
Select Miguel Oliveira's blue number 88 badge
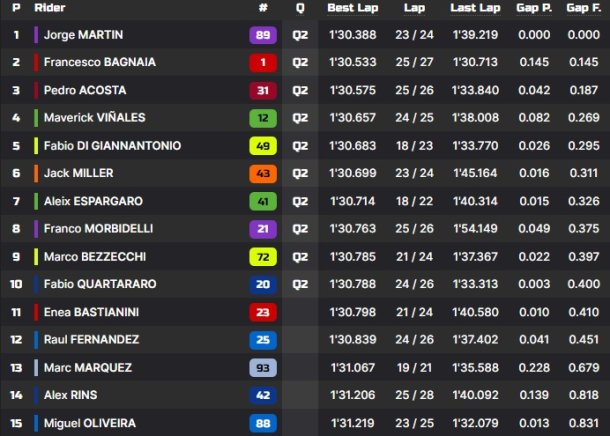click(263, 423)
